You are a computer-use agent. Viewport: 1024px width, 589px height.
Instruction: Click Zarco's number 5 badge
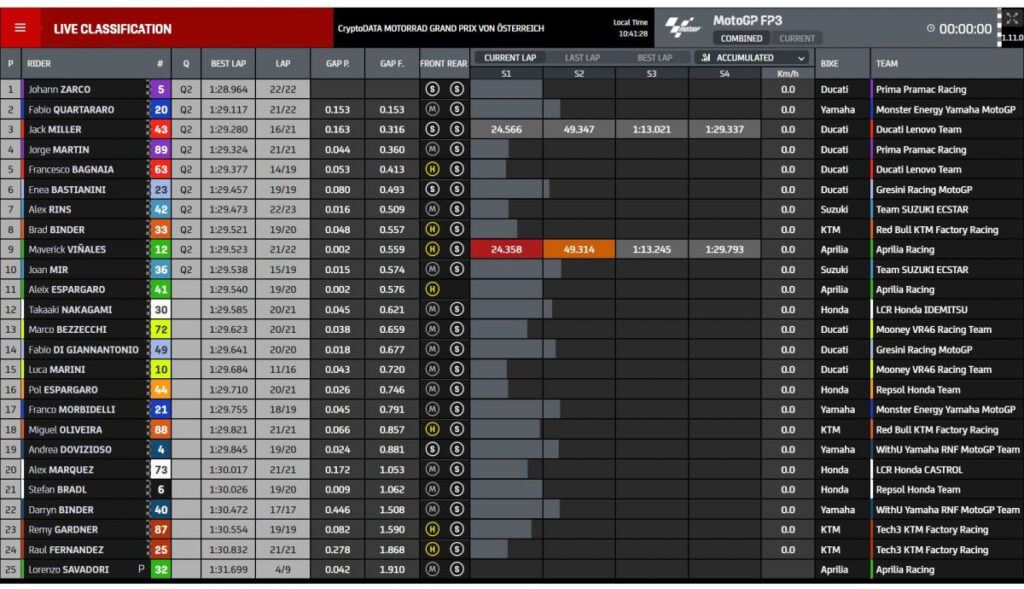click(161, 89)
